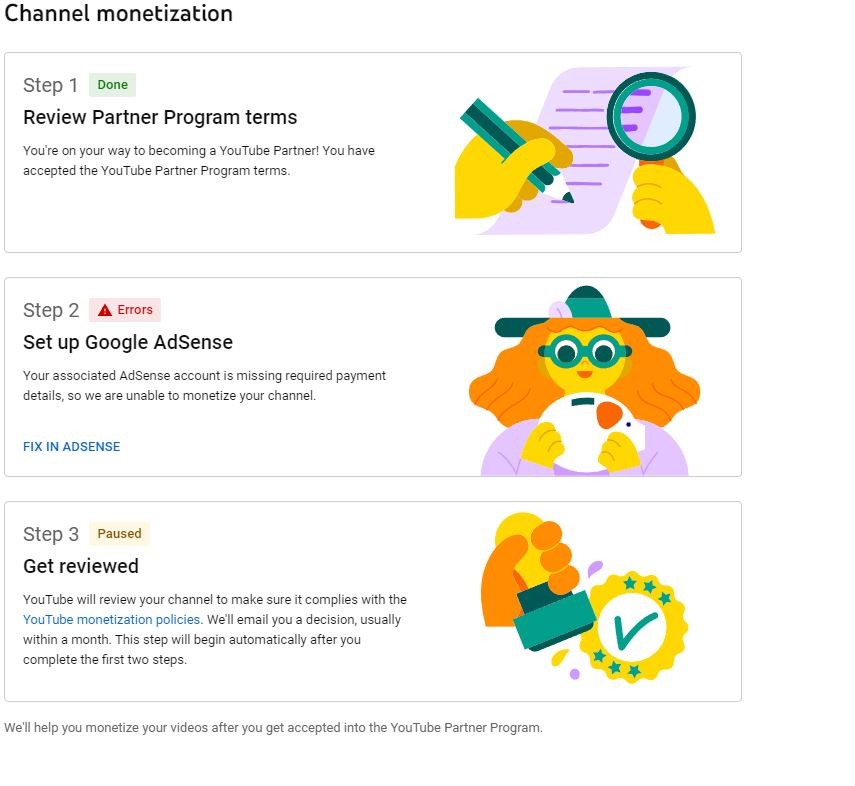Click the red warning triangle icon
The height and width of the screenshot is (786, 855).
point(105,310)
